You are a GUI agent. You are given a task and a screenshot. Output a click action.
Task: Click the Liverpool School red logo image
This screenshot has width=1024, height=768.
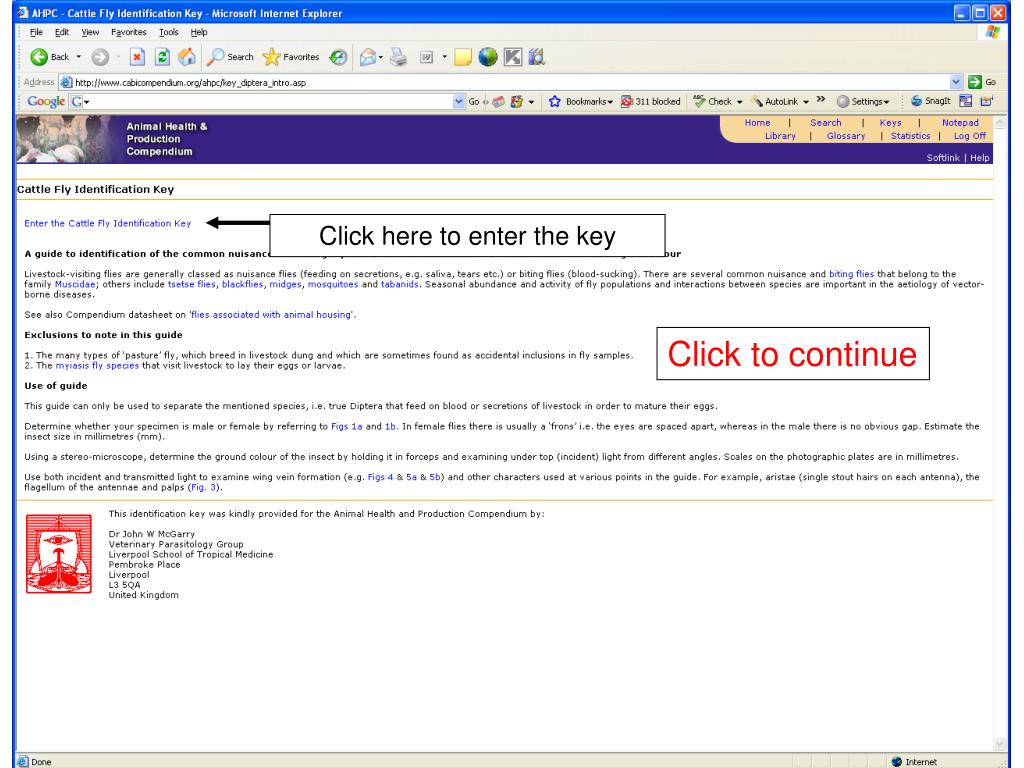pos(59,554)
